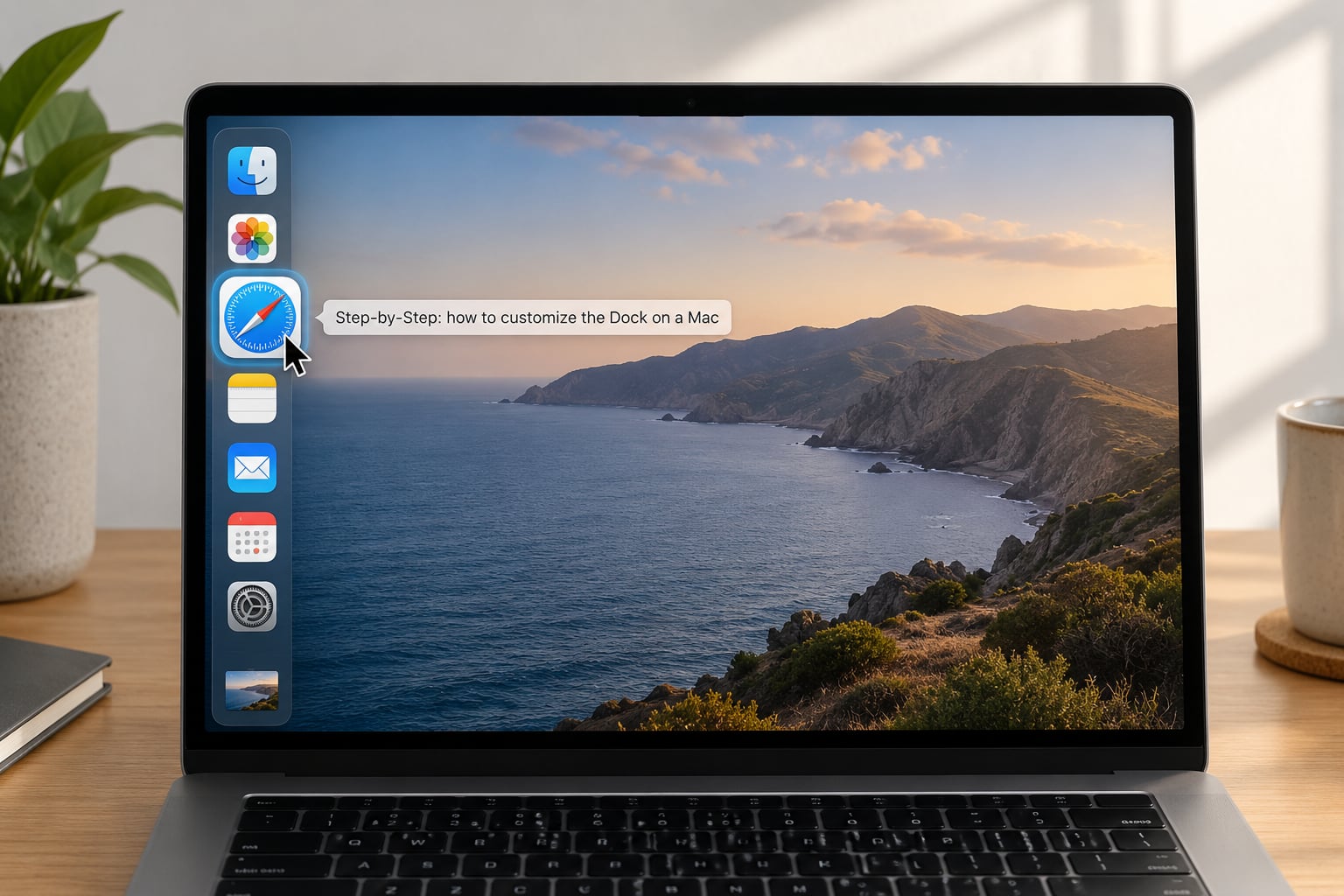Launch the Photos app icon
Image resolution: width=1344 pixels, height=896 pixels.
click(252, 239)
